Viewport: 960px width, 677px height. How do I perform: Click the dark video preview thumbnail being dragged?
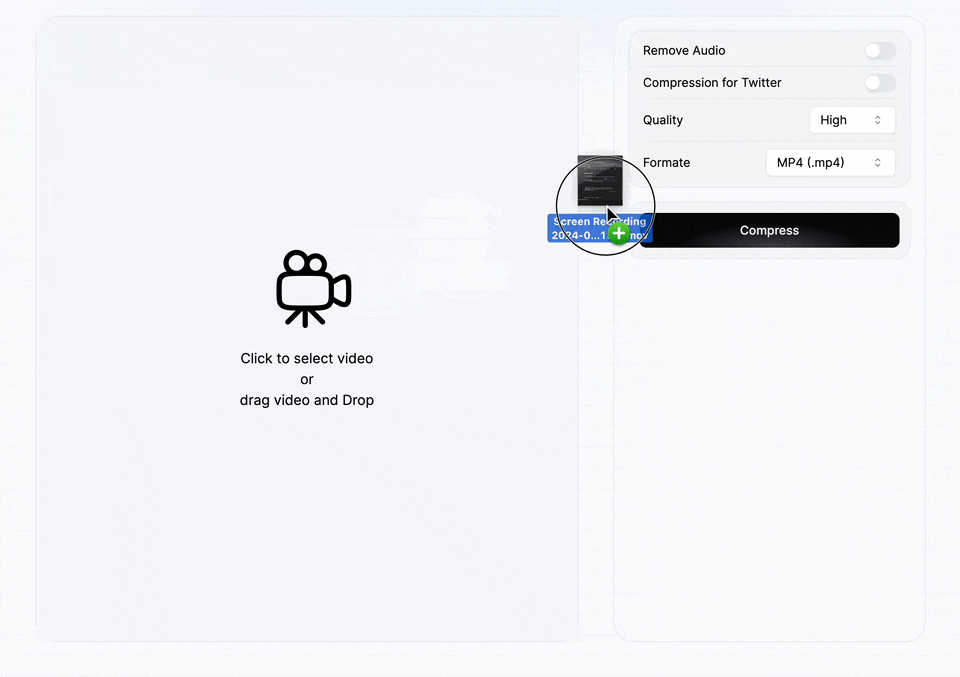(600, 181)
